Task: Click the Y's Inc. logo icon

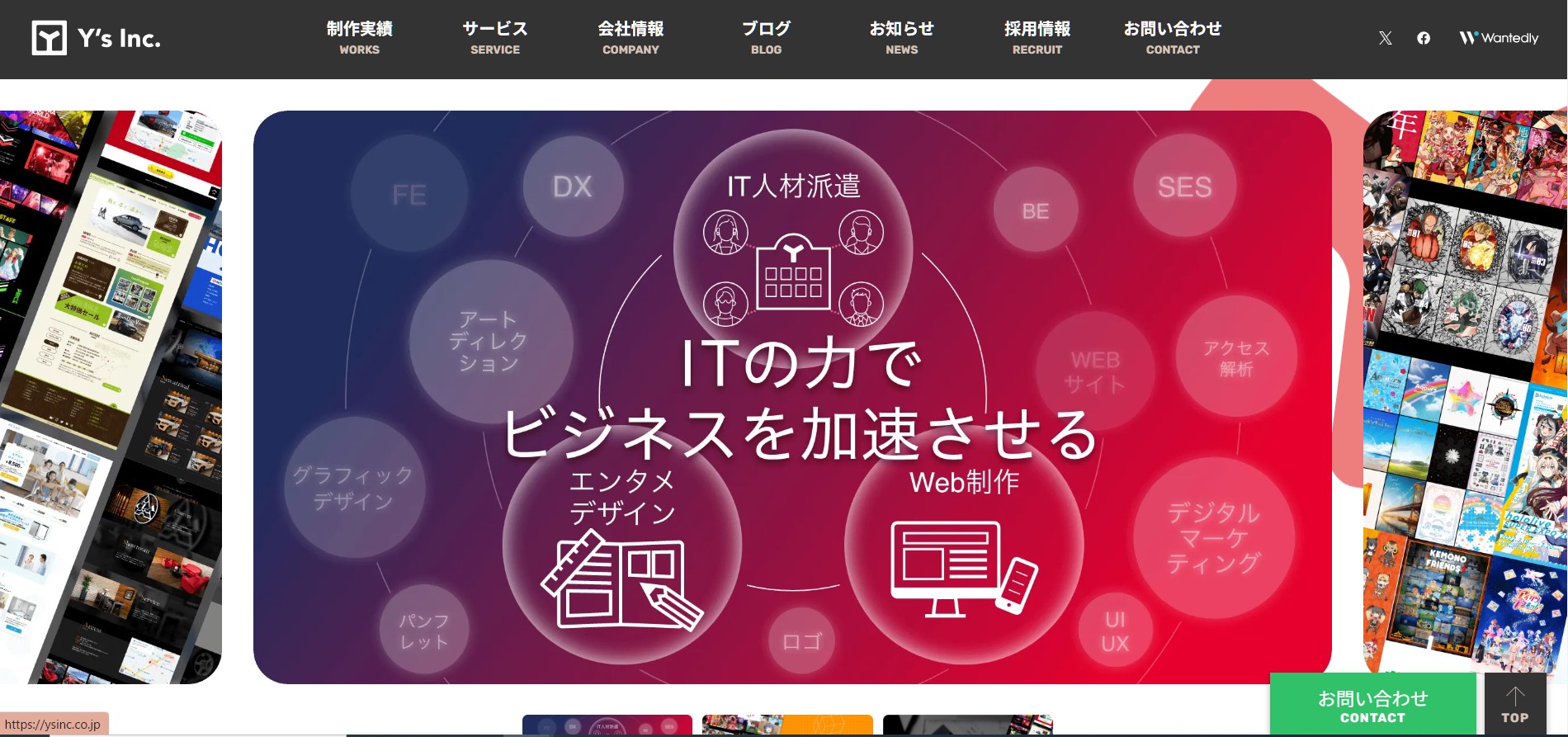Action: point(49,38)
